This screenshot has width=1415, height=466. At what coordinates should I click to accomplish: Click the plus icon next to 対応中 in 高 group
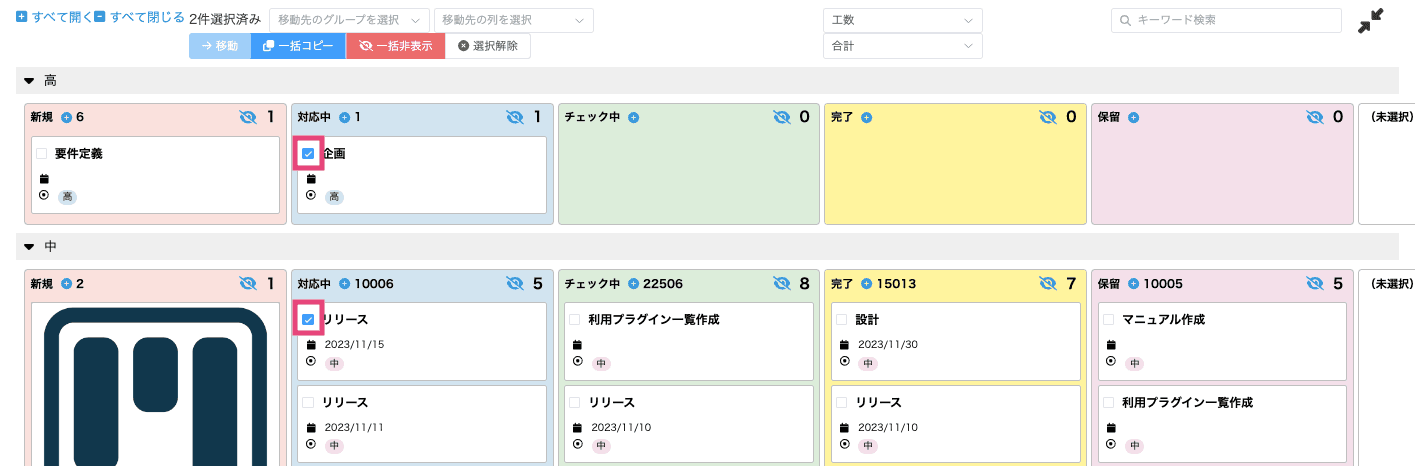click(344, 117)
